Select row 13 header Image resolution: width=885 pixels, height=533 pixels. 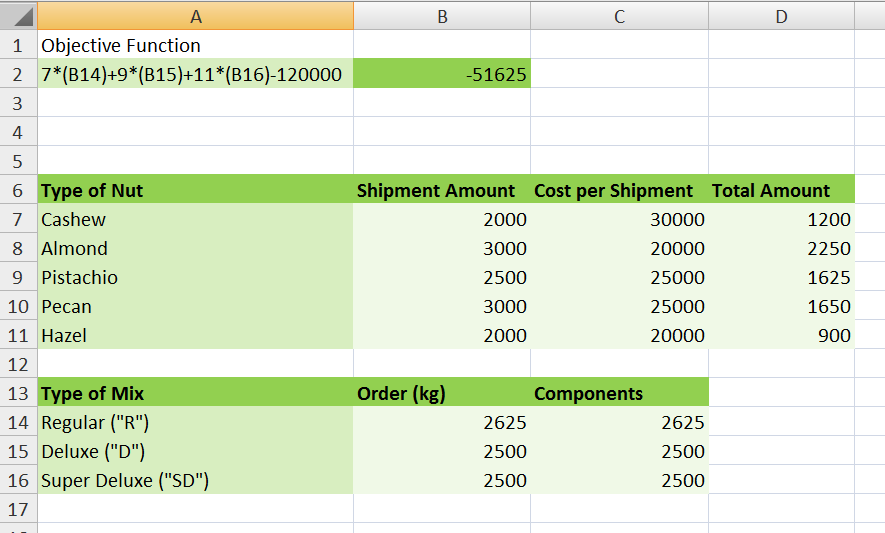click(18, 393)
